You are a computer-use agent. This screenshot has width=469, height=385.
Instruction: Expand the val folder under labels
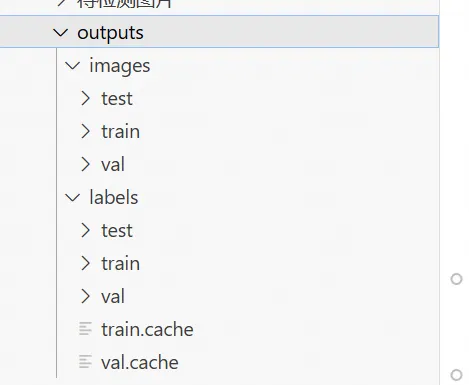[86, 296]
